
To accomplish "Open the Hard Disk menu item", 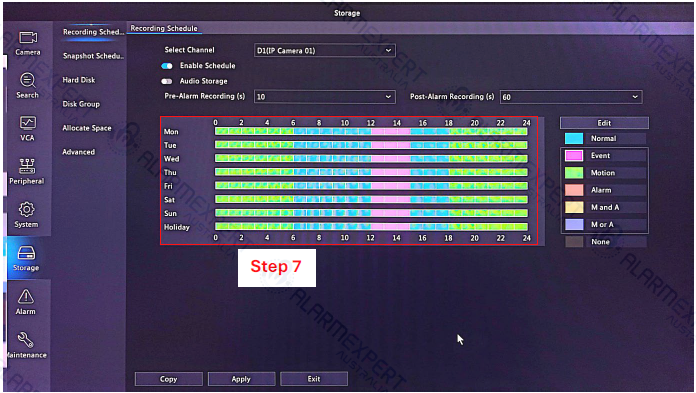I will pyautogui.click(x=79, y=80).
